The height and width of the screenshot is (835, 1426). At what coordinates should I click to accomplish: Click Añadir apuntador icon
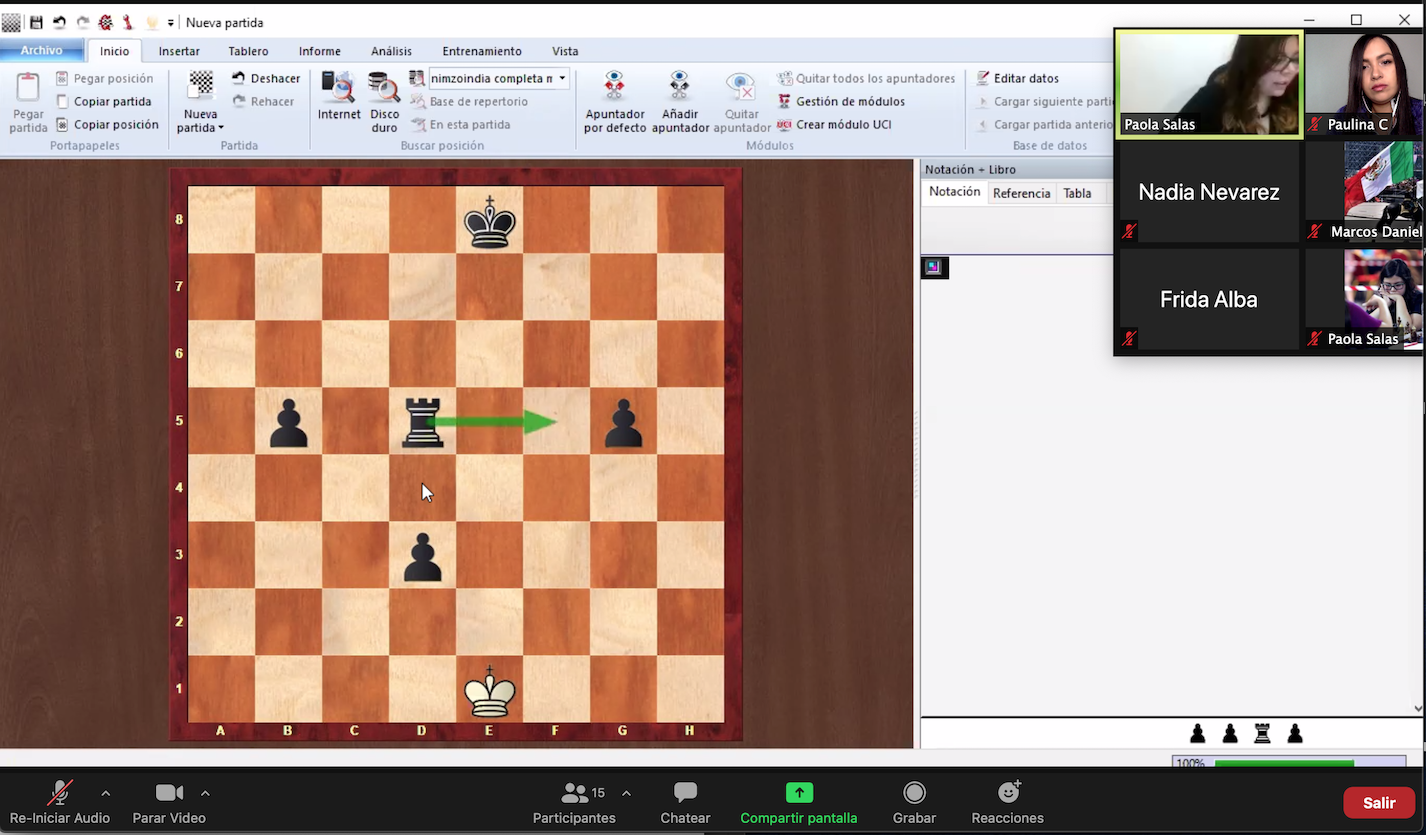click(680, 88)
